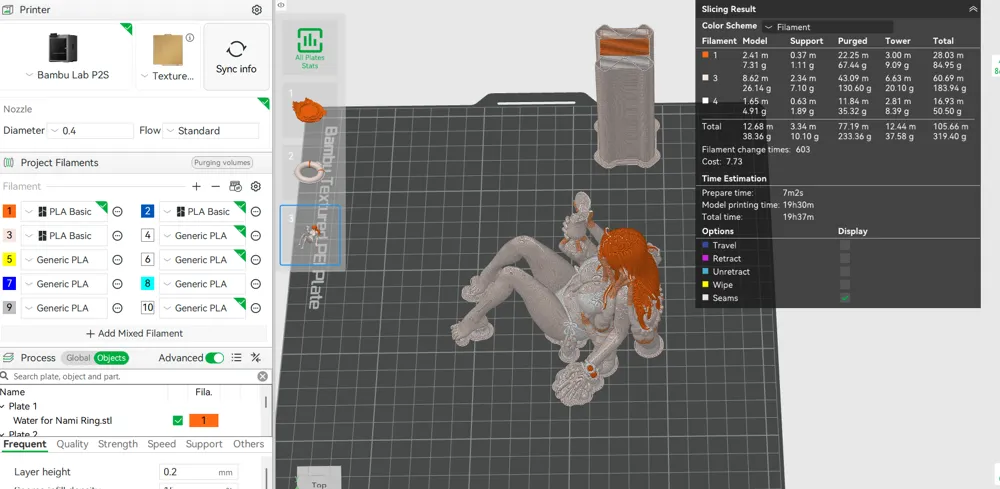This screenshot has height=489, width=1000.
Task: Click filament 7 blue color swatch
Action: 9,284
